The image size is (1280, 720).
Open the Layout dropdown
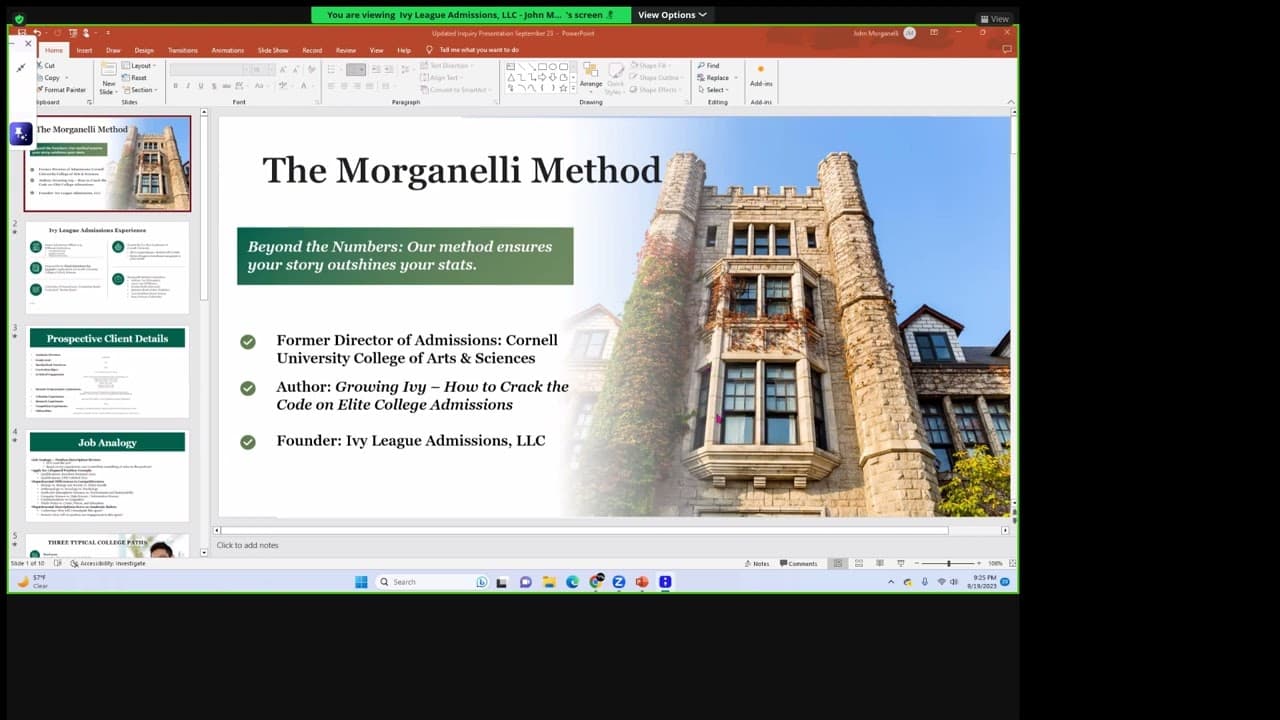[138, 66]
